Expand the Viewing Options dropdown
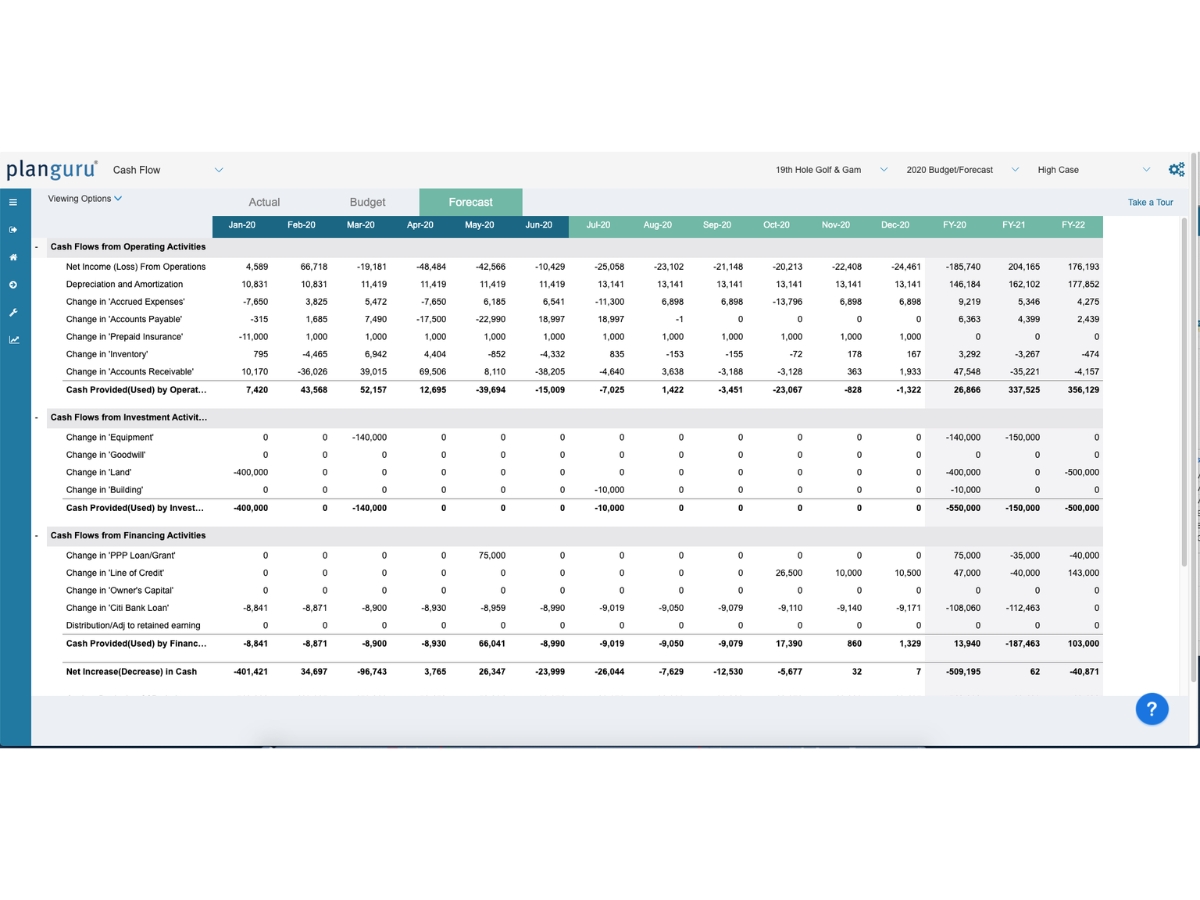Viewport: 1200px width, 900px height. pos(85,198)
